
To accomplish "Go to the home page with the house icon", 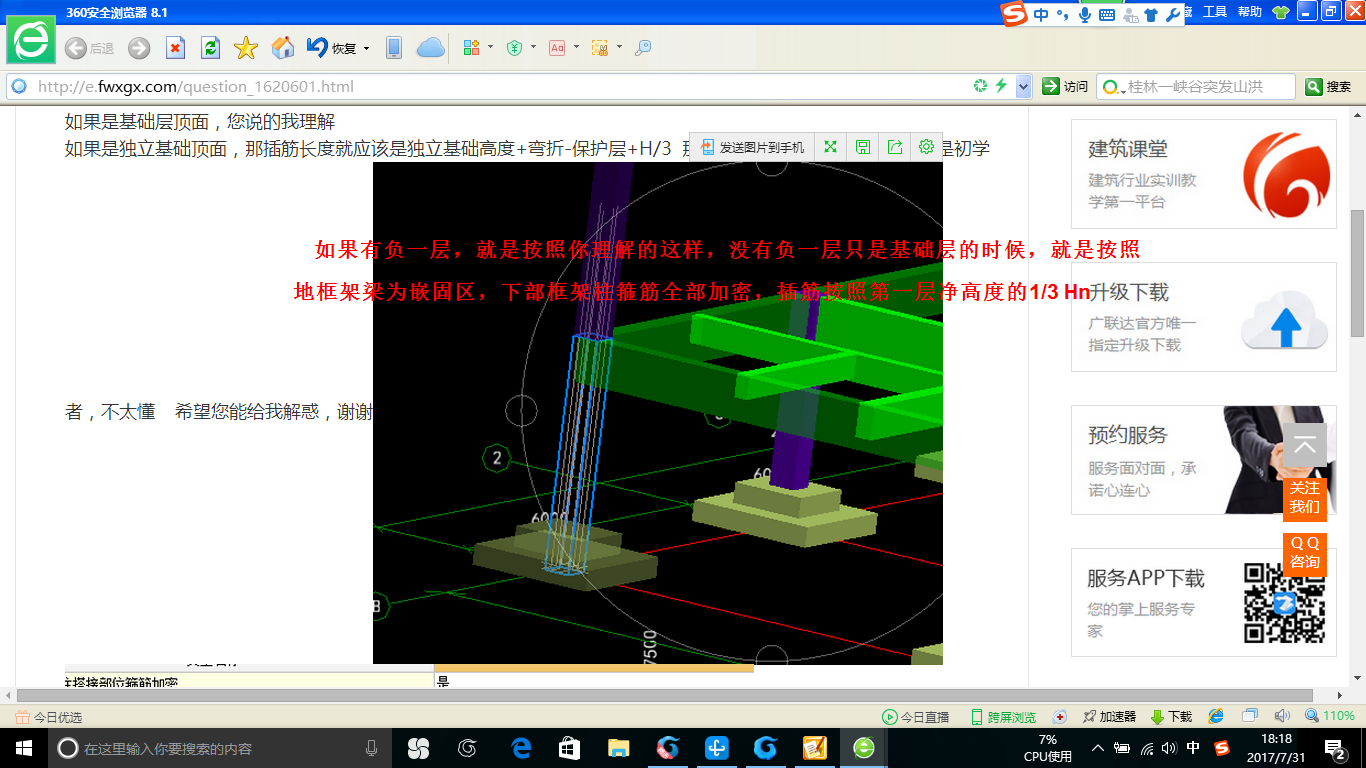I will [283, 48].
